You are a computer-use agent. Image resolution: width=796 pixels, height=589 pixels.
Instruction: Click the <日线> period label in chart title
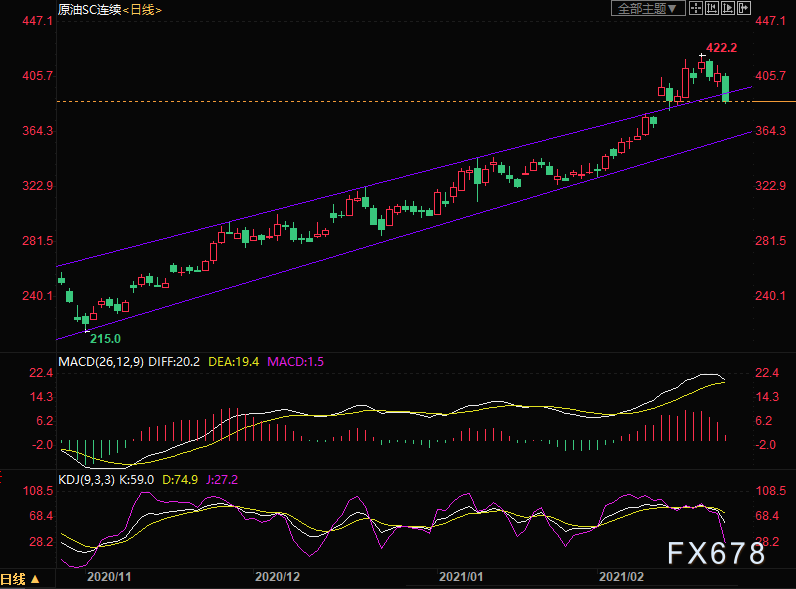(143, 9)
